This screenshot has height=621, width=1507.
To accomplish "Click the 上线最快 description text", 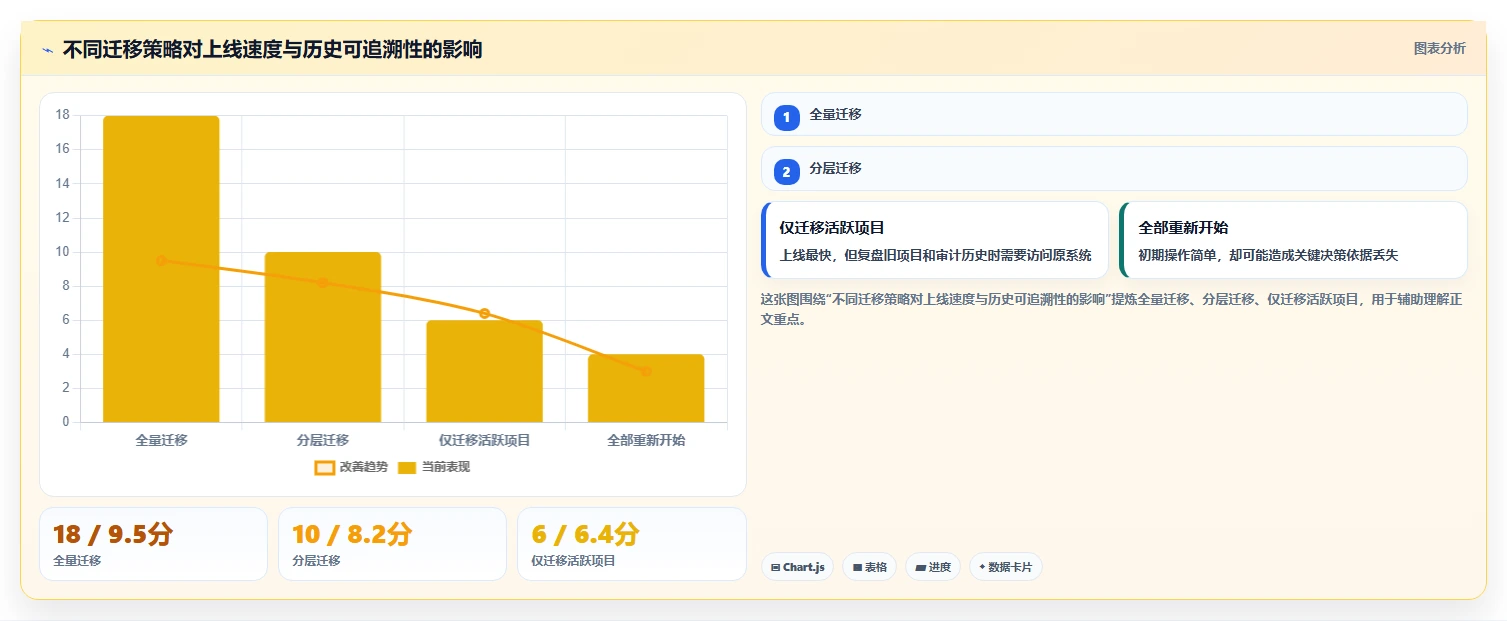I will point(935,255).
